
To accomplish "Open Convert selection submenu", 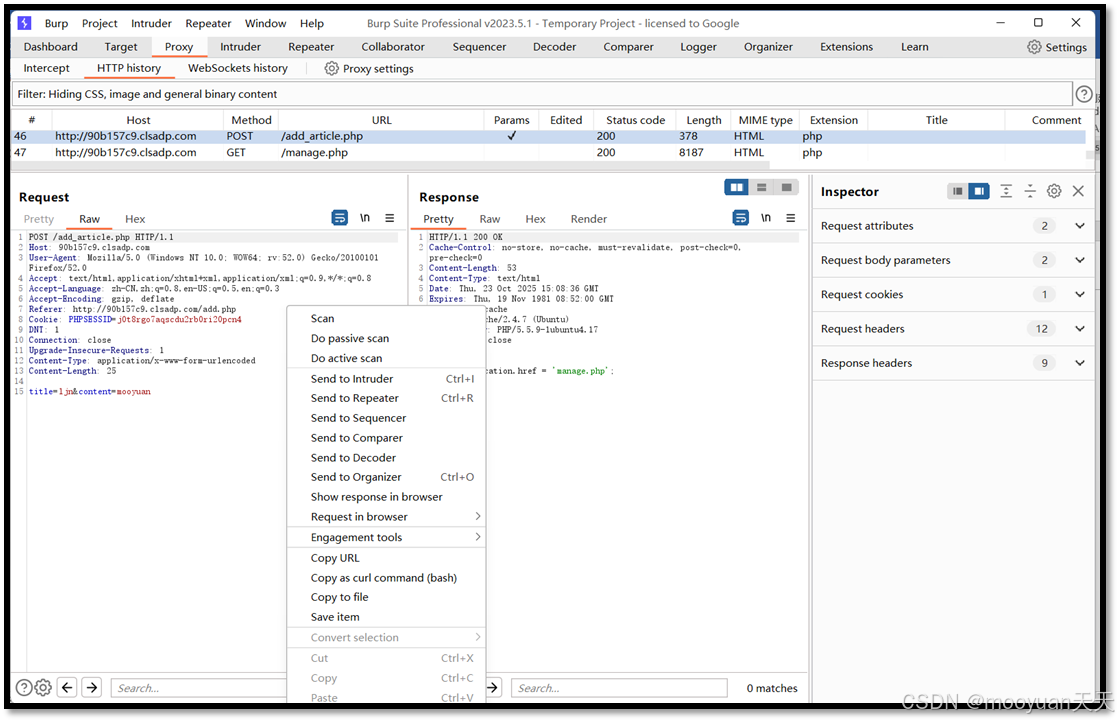I will pos(386,637).
